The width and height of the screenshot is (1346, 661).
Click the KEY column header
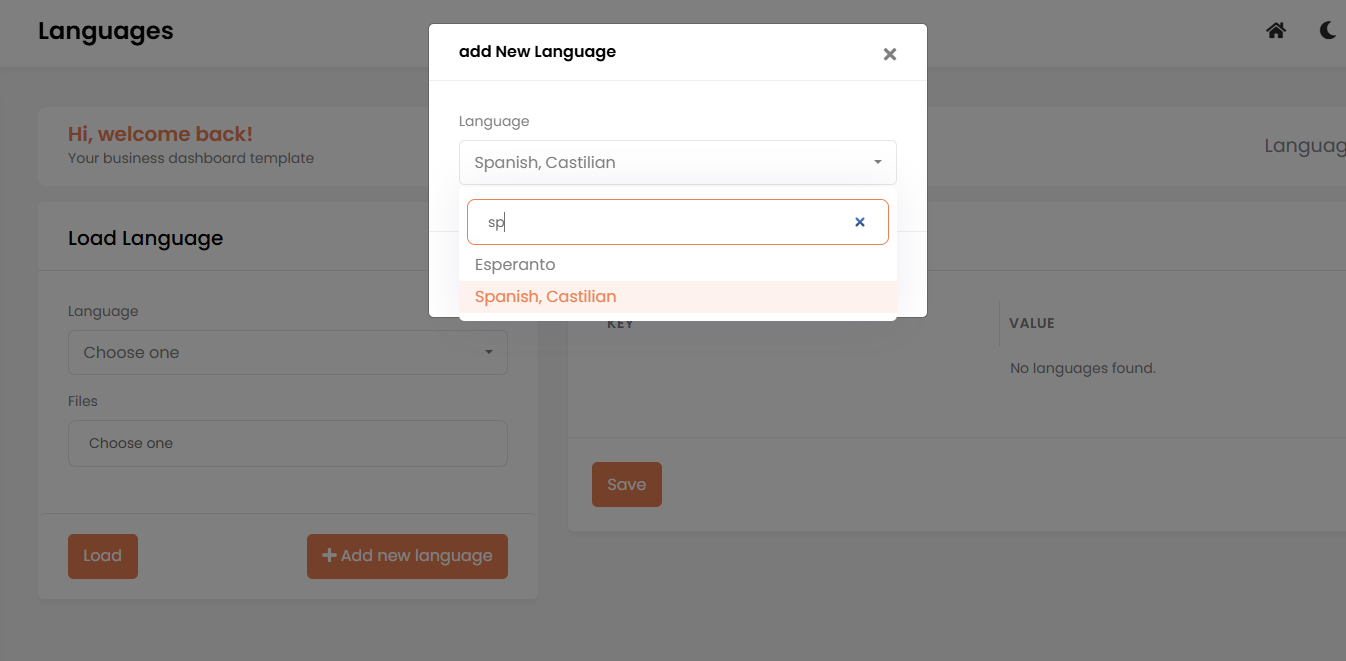point(620,323)
